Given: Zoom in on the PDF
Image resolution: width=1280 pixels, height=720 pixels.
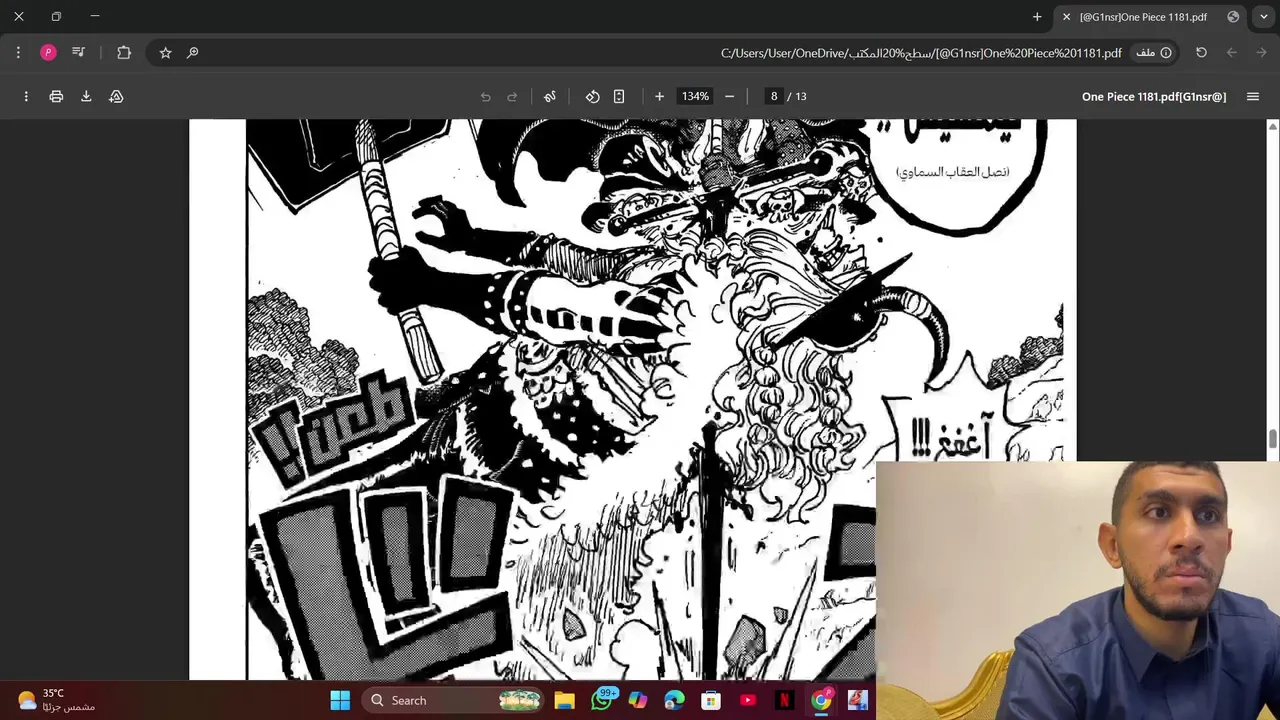Looking at the screenshot, I should [659, 96].
